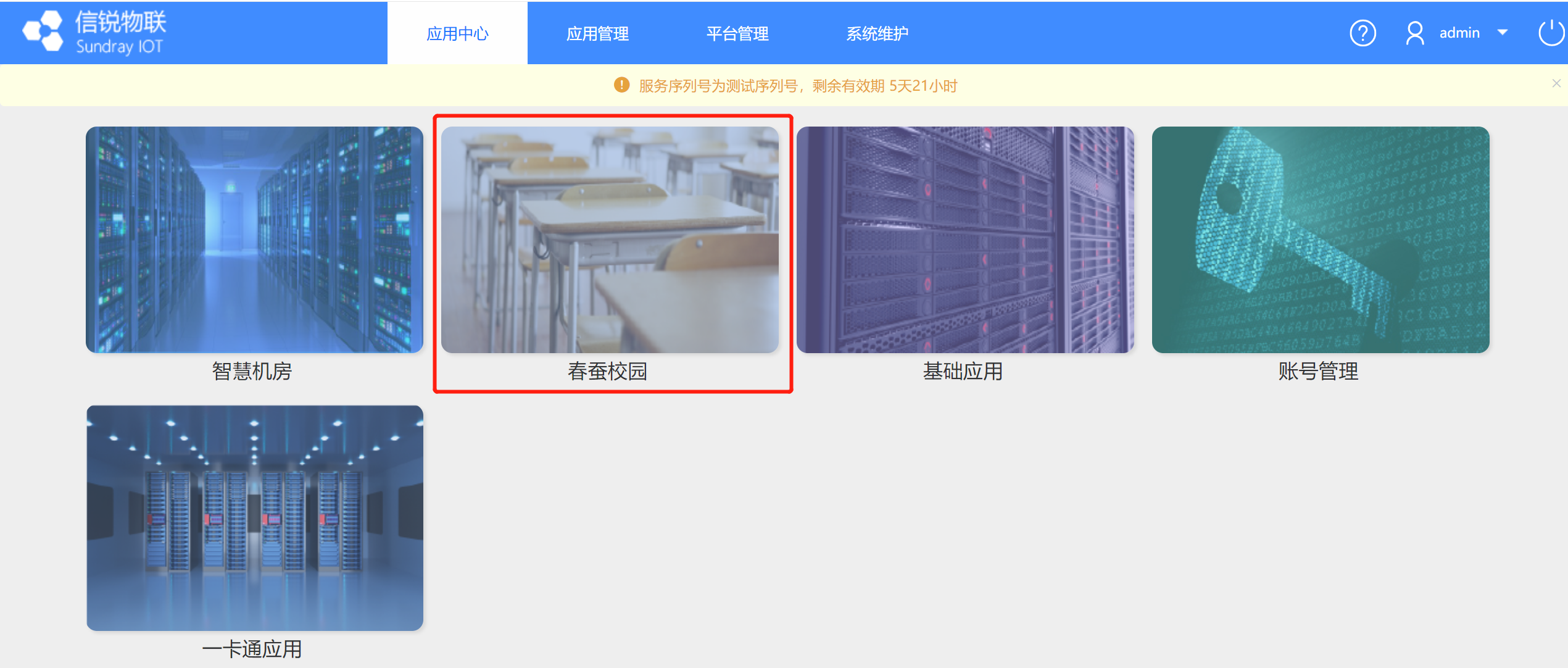Click the 账号管理 label
Viewport: 1568px width, 668px height.
(x=1318, y=371)
